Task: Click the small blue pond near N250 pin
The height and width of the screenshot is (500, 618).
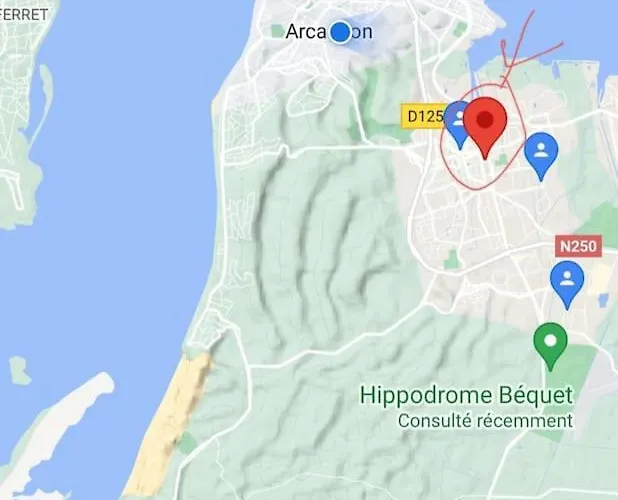Action: click(x=603, y=301)
